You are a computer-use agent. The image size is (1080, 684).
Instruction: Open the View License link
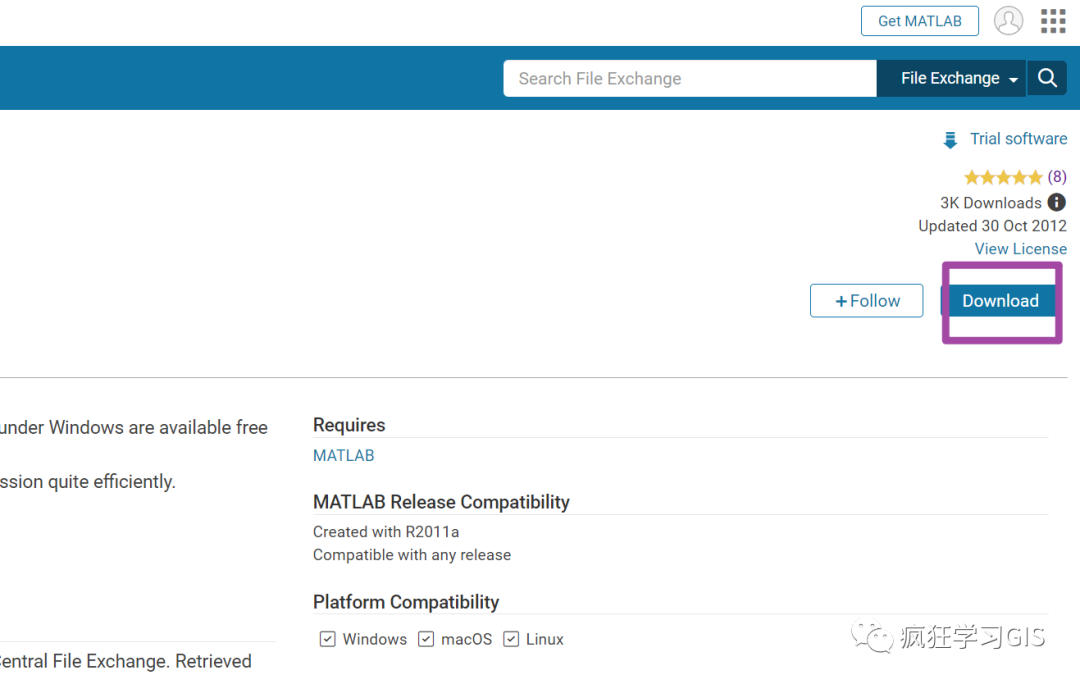coord(1021,249)
